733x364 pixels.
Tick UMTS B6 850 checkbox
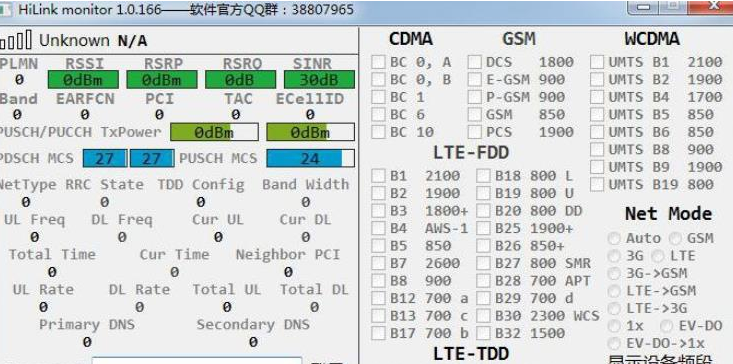click(597, 132)
